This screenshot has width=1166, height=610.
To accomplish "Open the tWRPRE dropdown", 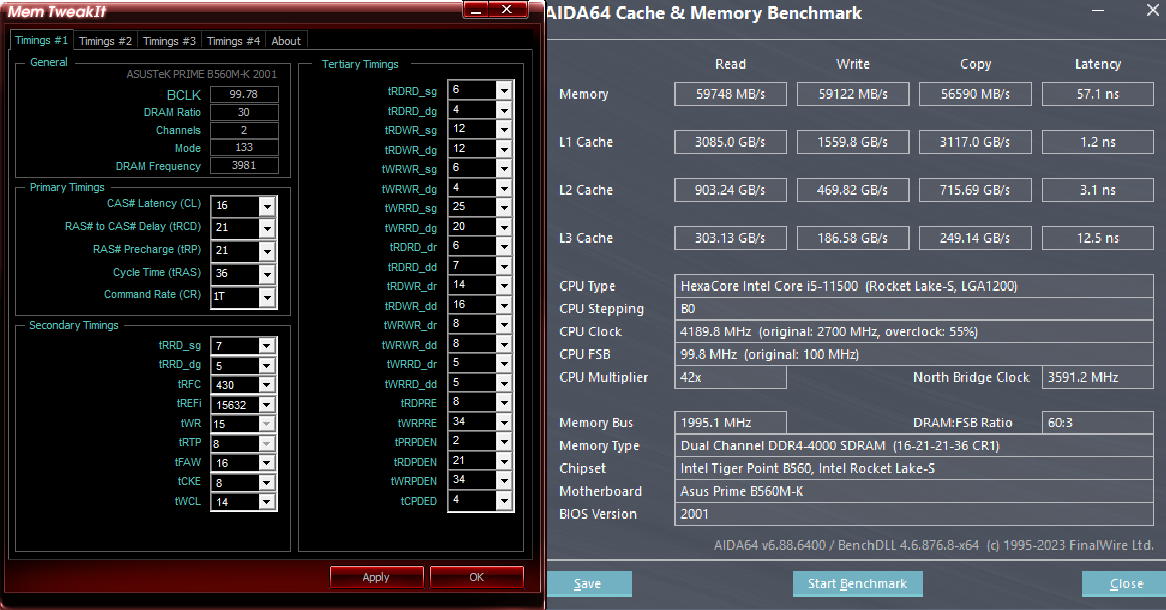I will 504,423.
